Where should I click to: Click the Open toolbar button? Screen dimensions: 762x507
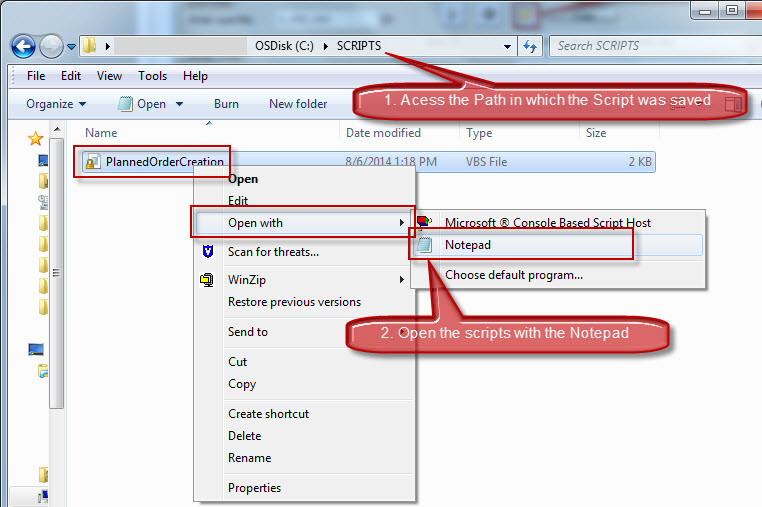(x=143, y=104)
